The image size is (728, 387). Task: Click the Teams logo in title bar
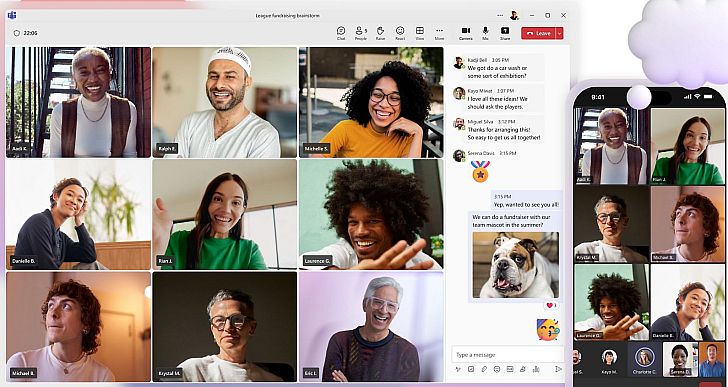[12, 15]
